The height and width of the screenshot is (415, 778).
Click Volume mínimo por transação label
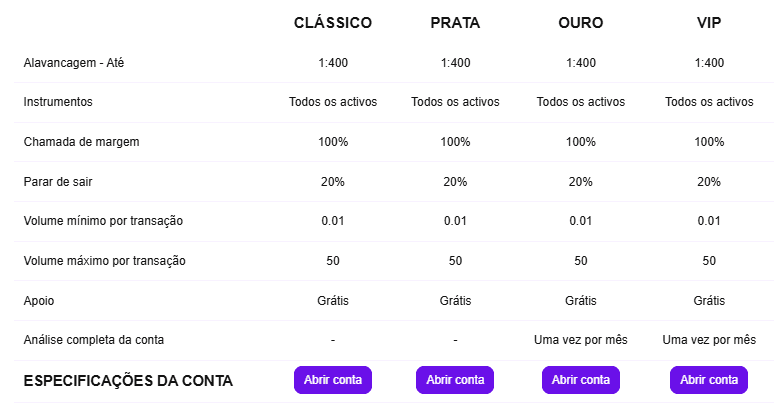(103, 221)
